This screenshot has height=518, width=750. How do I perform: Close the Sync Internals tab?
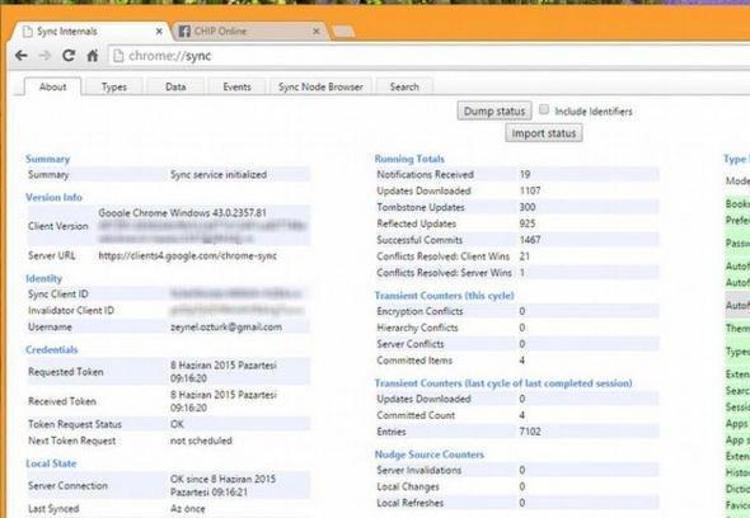(x=159, y=32)
